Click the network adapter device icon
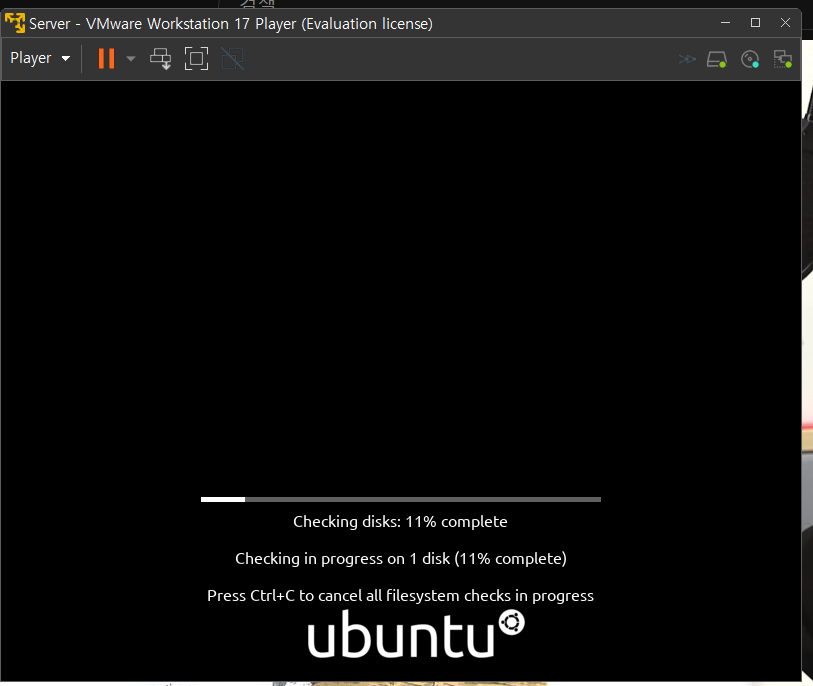The image size is (813, 686). pos(782,59)
